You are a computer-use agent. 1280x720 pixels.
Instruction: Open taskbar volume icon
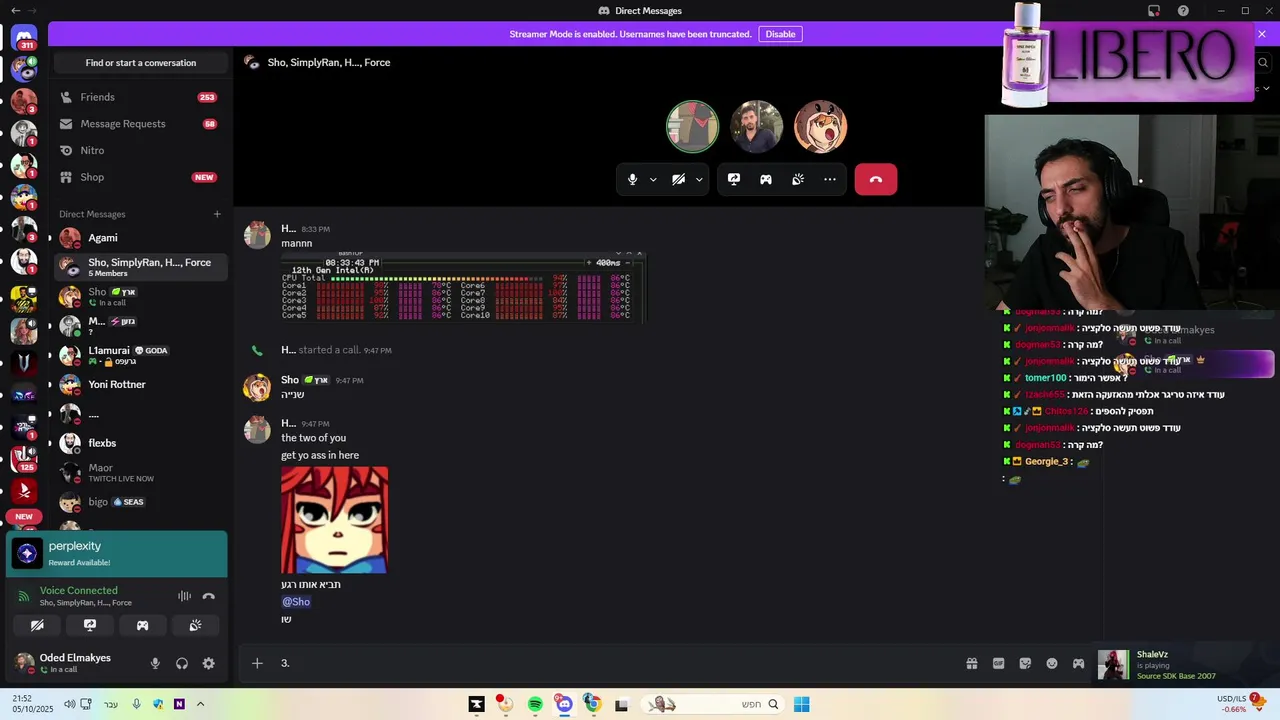pos(70,704)
